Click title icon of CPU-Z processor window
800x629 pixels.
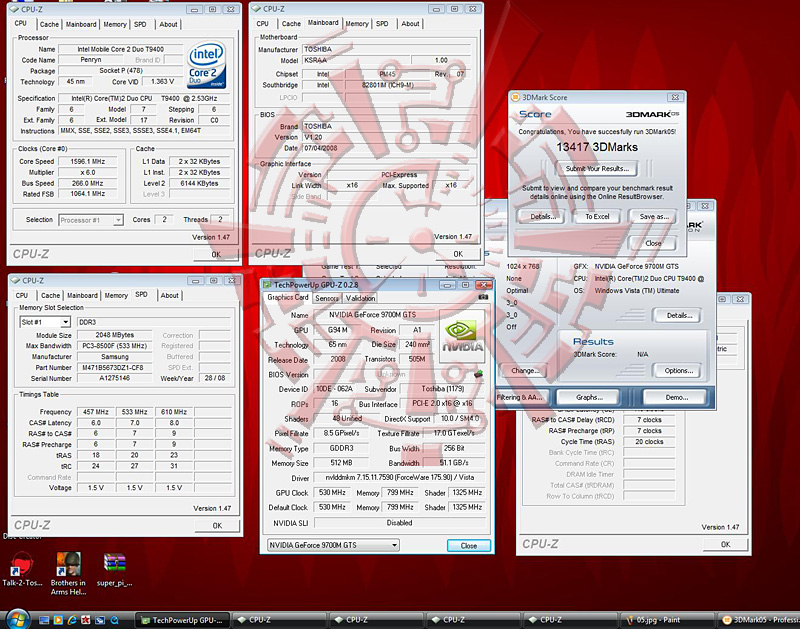click(15, 9)
